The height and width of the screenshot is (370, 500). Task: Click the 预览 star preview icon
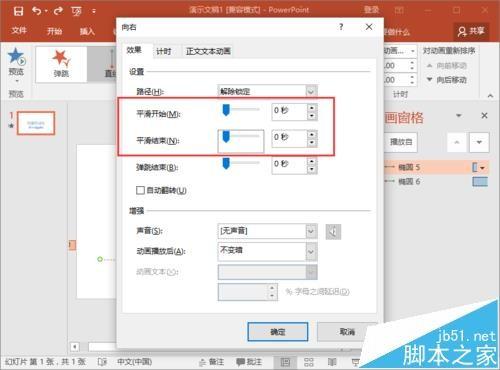tap(16, 56)
